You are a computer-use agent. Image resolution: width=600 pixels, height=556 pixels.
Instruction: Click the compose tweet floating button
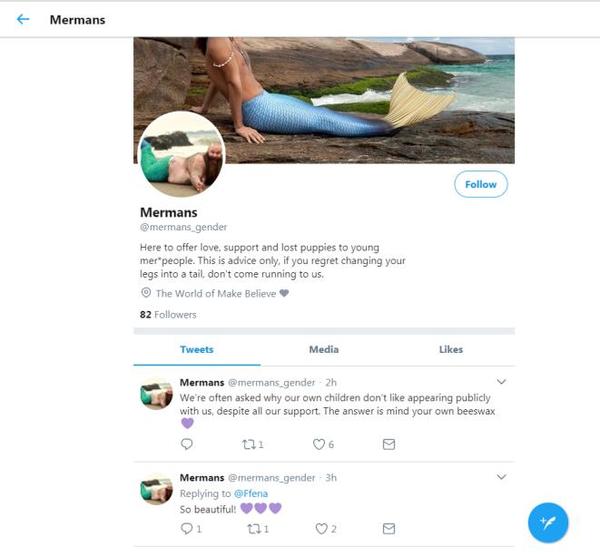pos(548,522)
